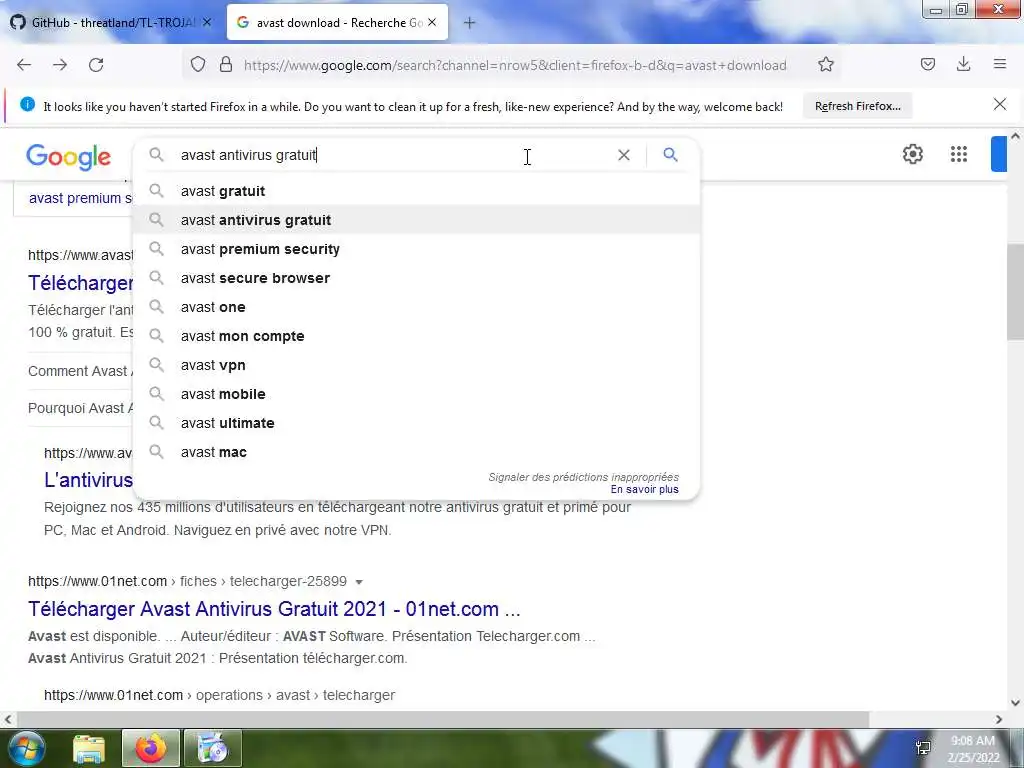Image resolution: width=1024 pixels, height=768 pixels.
Task: Click the info icon on notification bar
Action: point(27,104)
